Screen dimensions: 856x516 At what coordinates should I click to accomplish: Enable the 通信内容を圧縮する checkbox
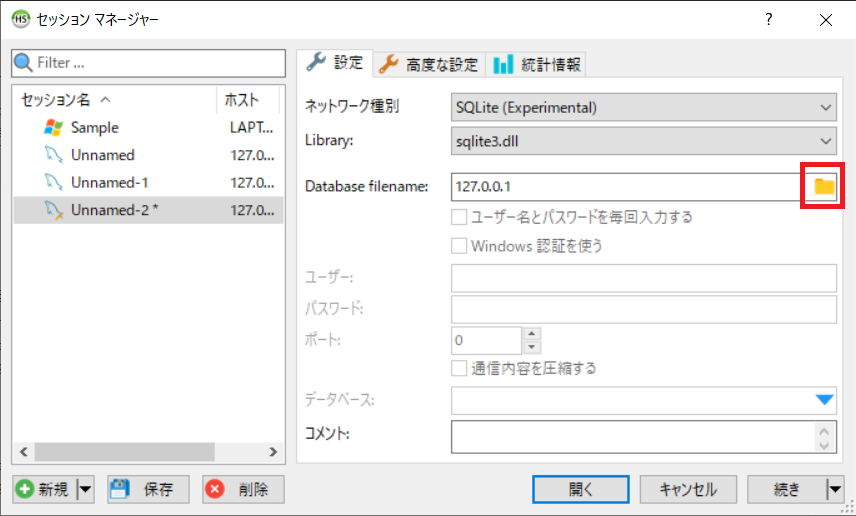coord(459,368)
